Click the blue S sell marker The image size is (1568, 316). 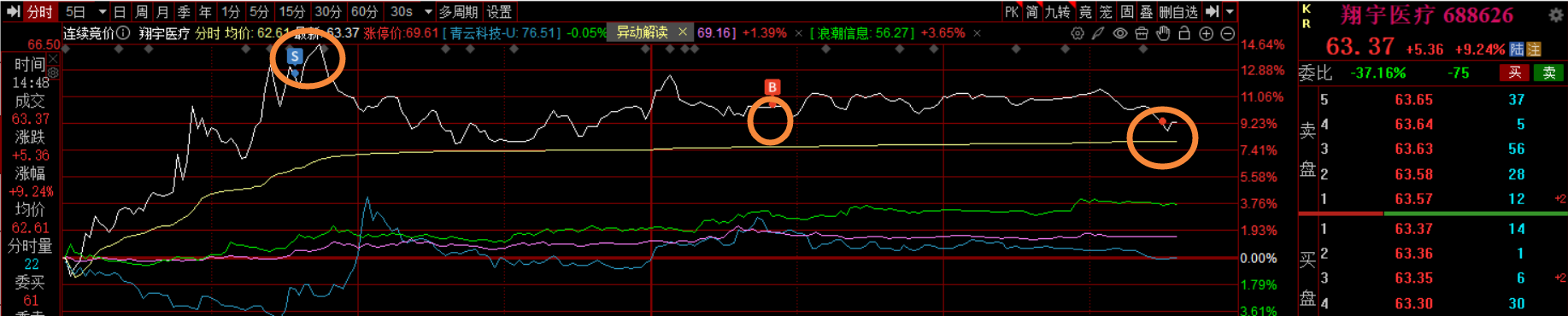tap(295, 56)
